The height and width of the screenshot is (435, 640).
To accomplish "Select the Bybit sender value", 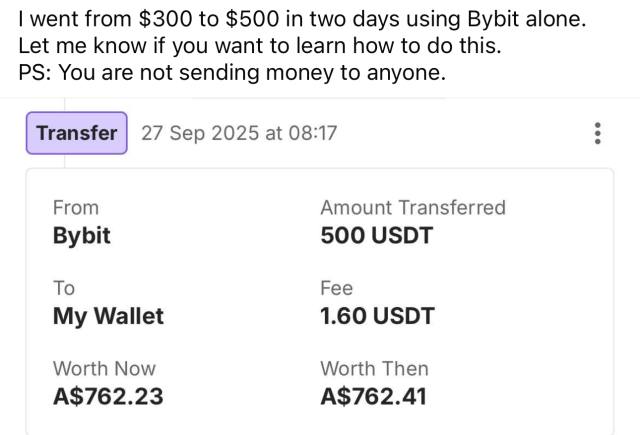I will 81,236.
